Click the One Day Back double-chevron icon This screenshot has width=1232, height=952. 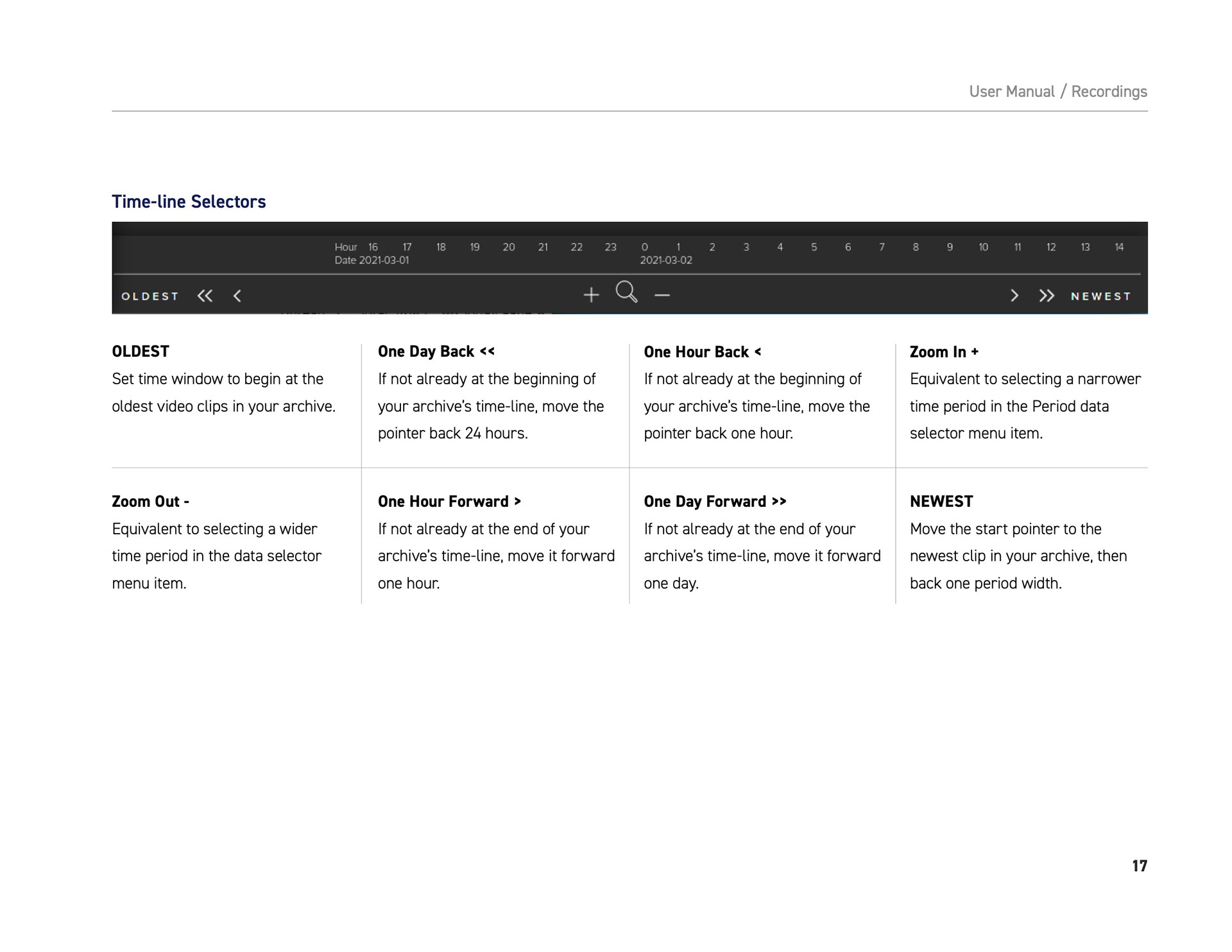(205, 296)
